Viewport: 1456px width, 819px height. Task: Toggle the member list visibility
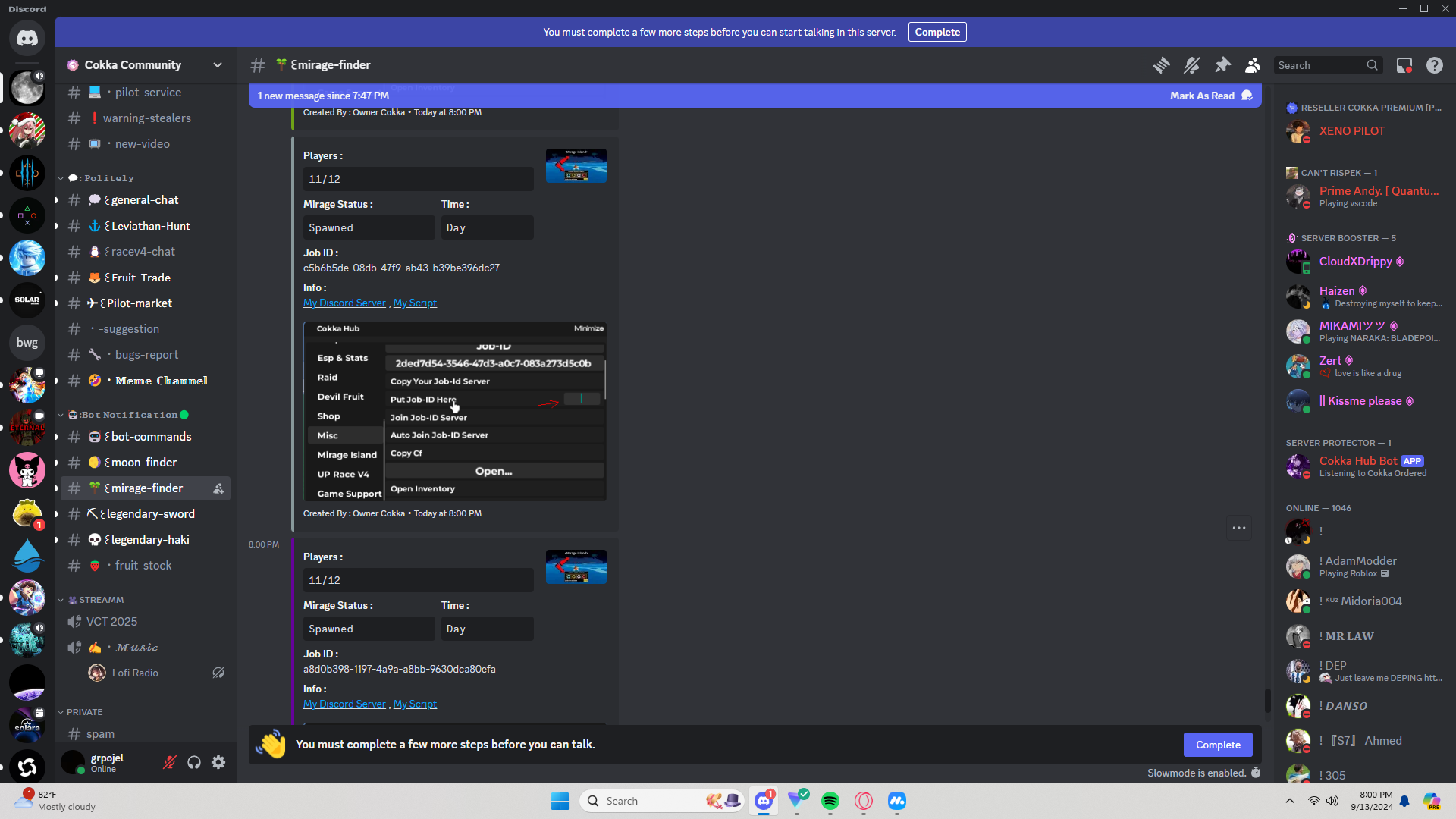[1253, 65]
